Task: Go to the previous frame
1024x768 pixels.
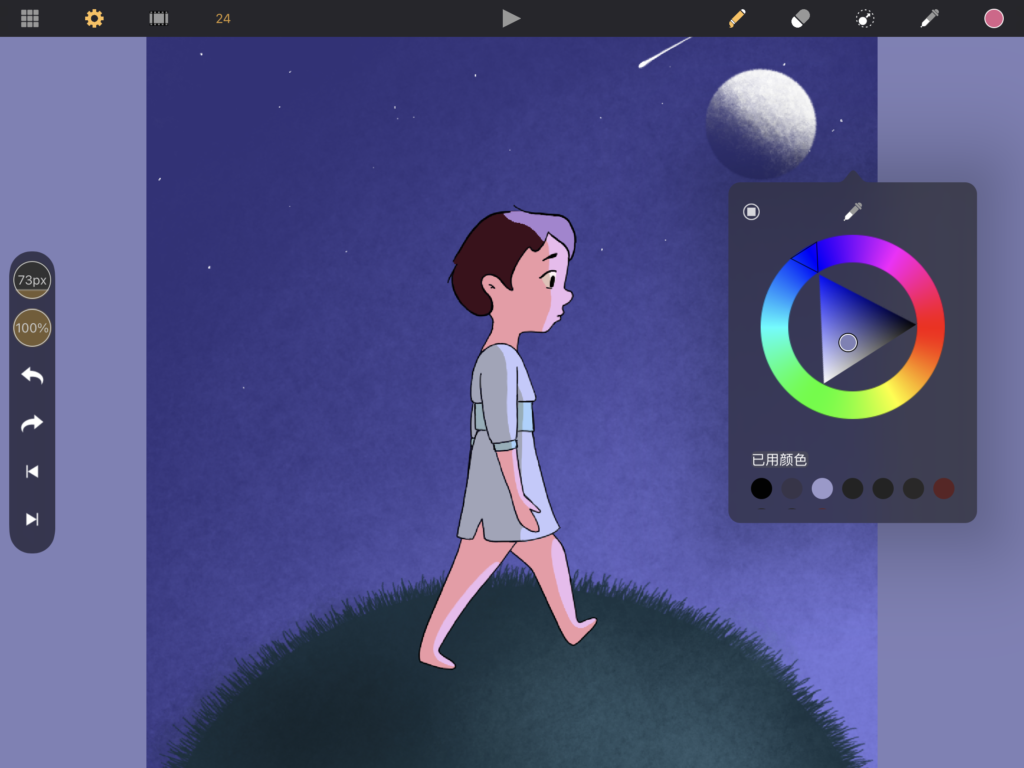Action: [32, 472]
